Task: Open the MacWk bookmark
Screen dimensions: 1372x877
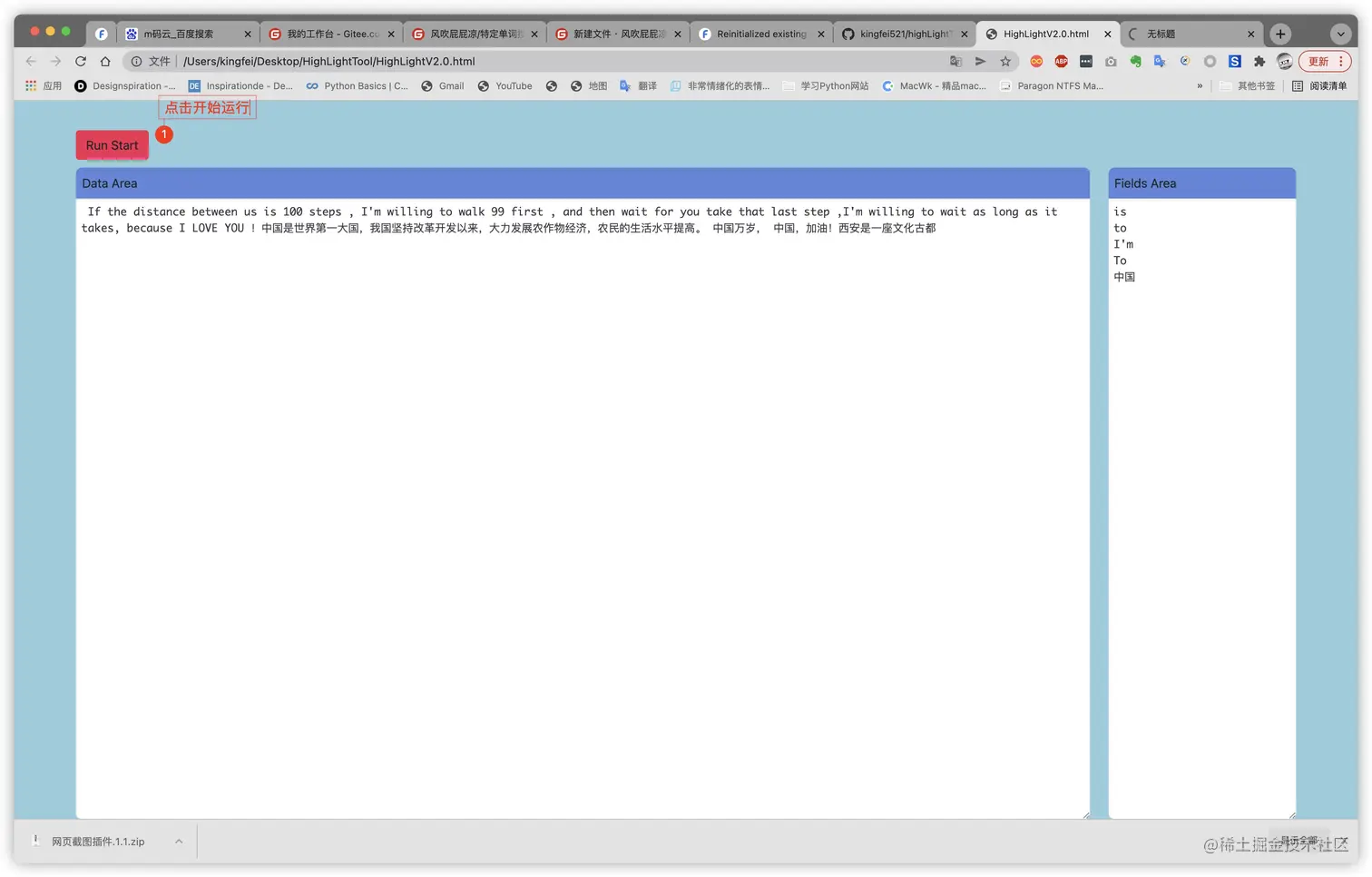Action: pos(934,85)
